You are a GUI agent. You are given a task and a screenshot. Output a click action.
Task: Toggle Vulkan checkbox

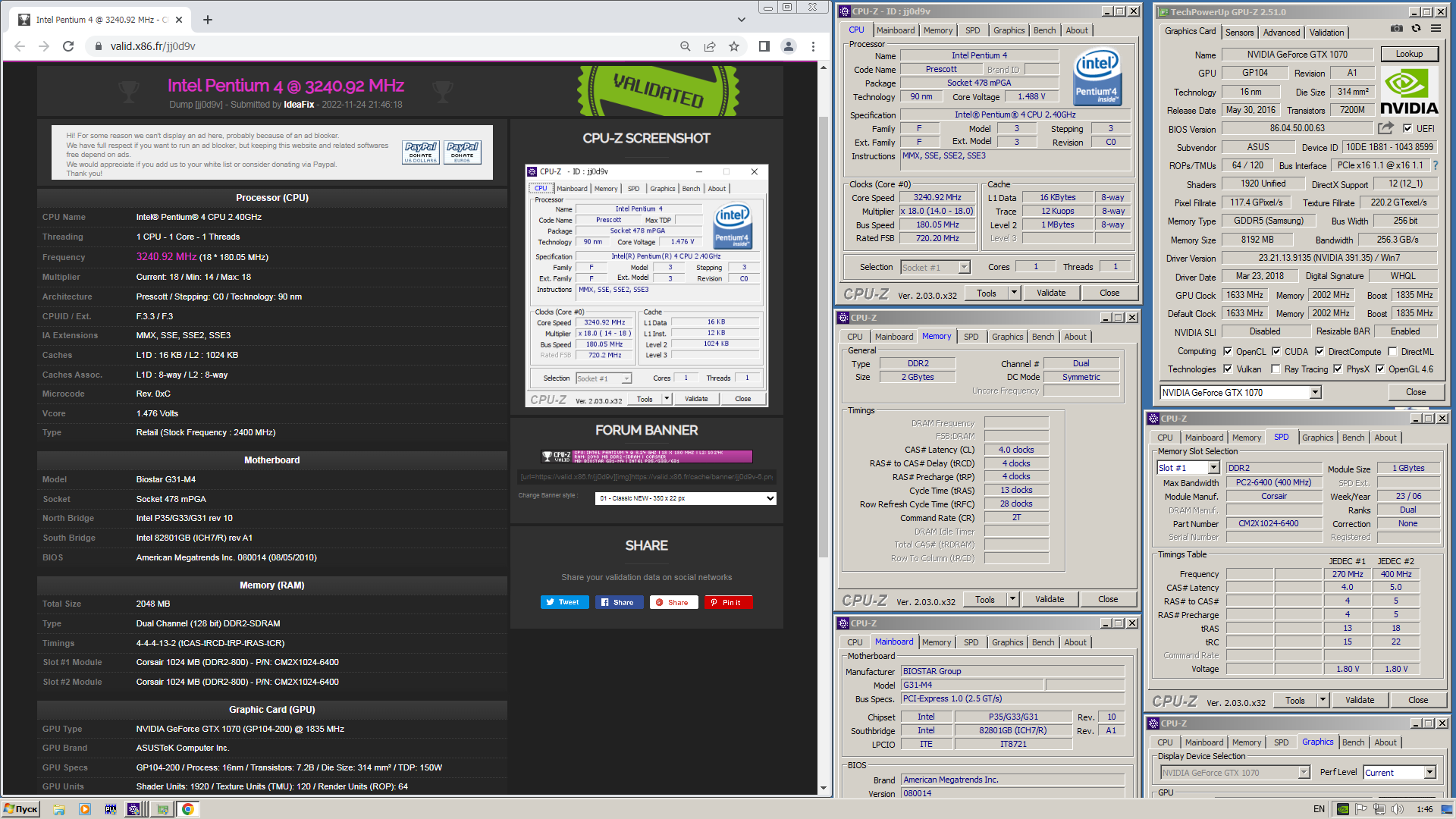tap(1228, 369)
